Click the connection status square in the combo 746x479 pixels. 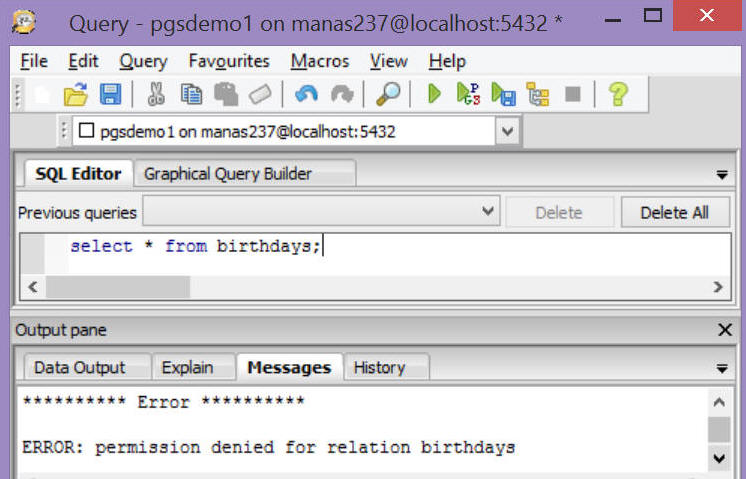tap(86, 130)
